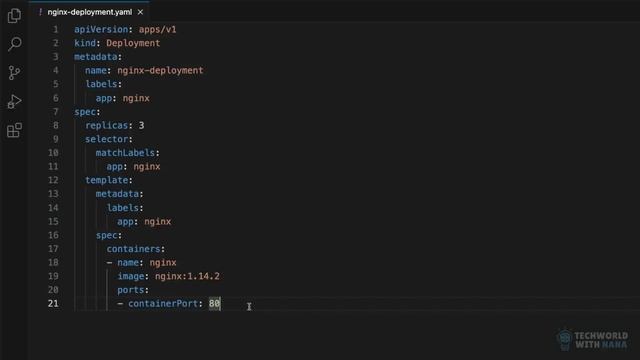
Task: Click the 'apps/v1' value
Action: coord(158,29)
